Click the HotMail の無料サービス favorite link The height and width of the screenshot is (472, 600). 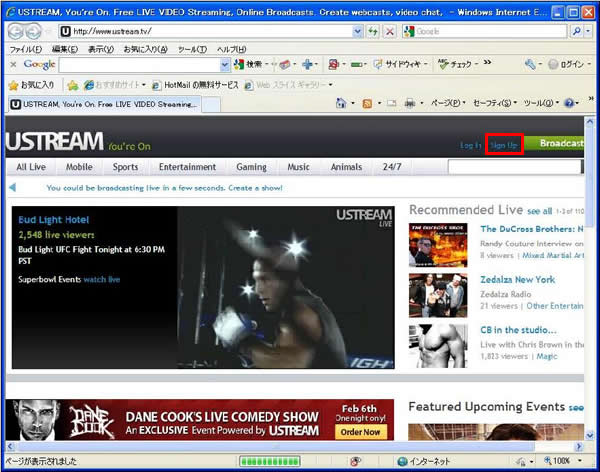(x=196, y=85)
